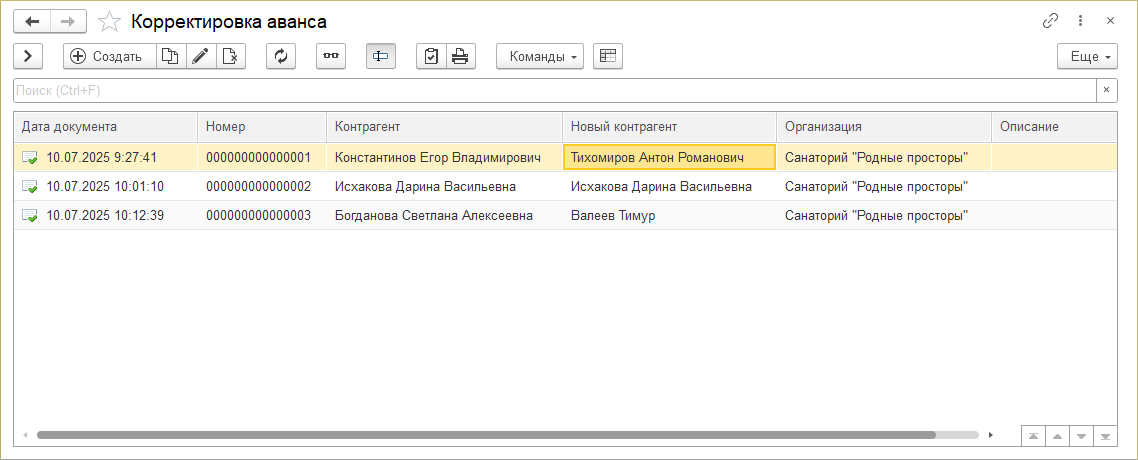Click the mark for deletion icon
This screenshot has width=1138, height=460.
pos(231,57)
